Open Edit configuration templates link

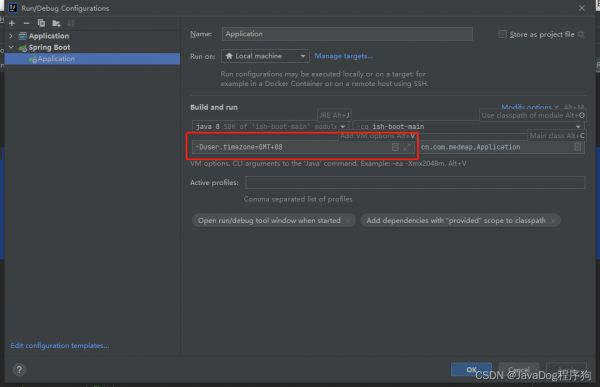pos(60,346)
